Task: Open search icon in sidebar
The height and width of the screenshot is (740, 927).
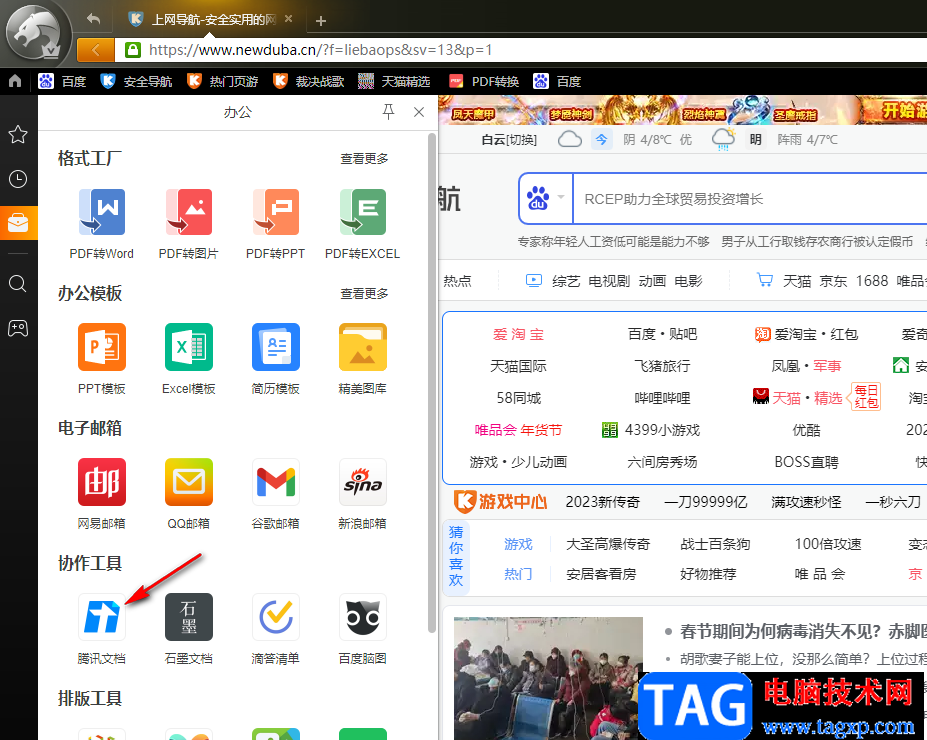Action: tap(18, 284)
